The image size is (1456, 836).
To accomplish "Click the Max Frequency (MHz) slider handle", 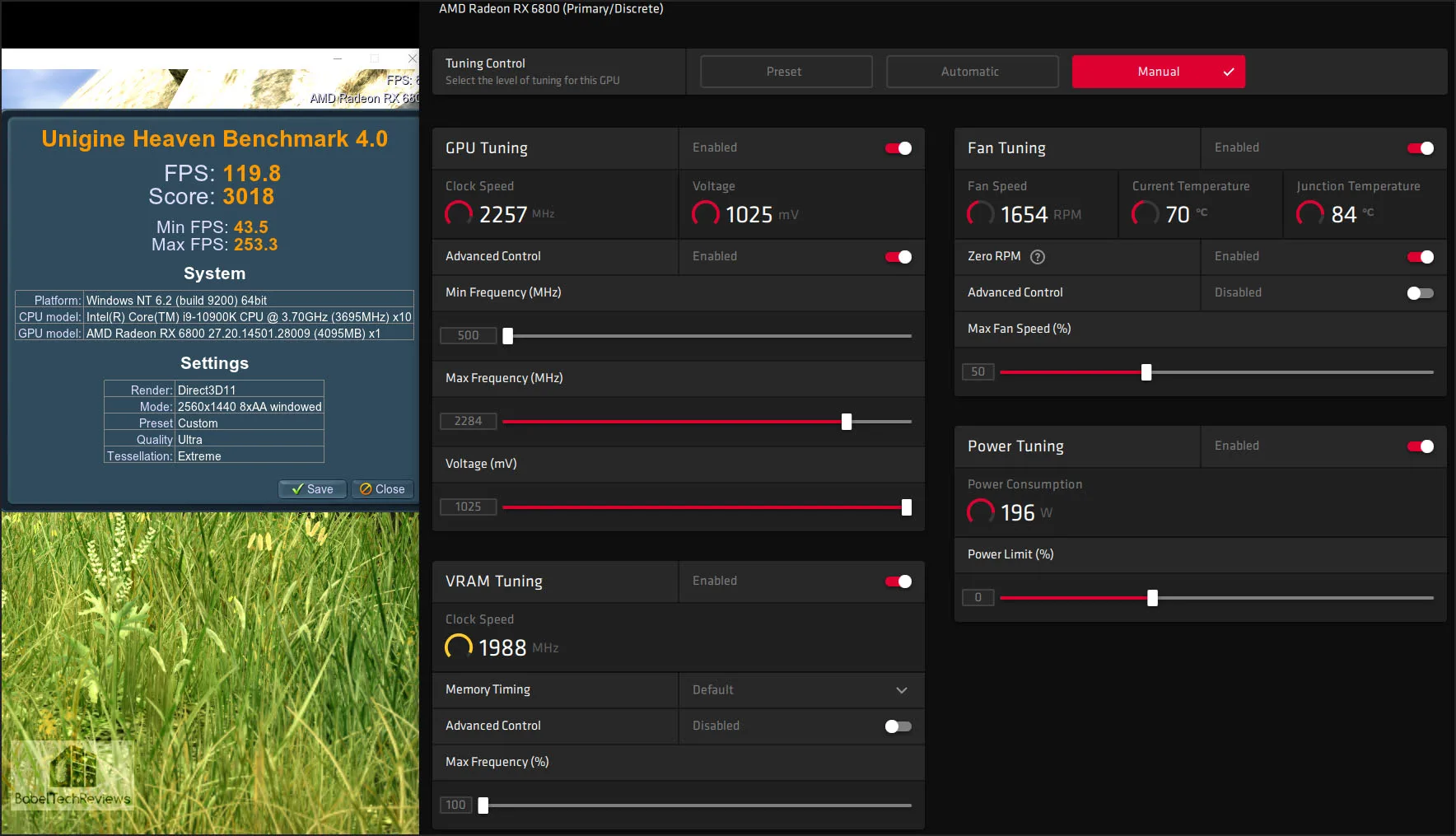I will coord(847,422).
